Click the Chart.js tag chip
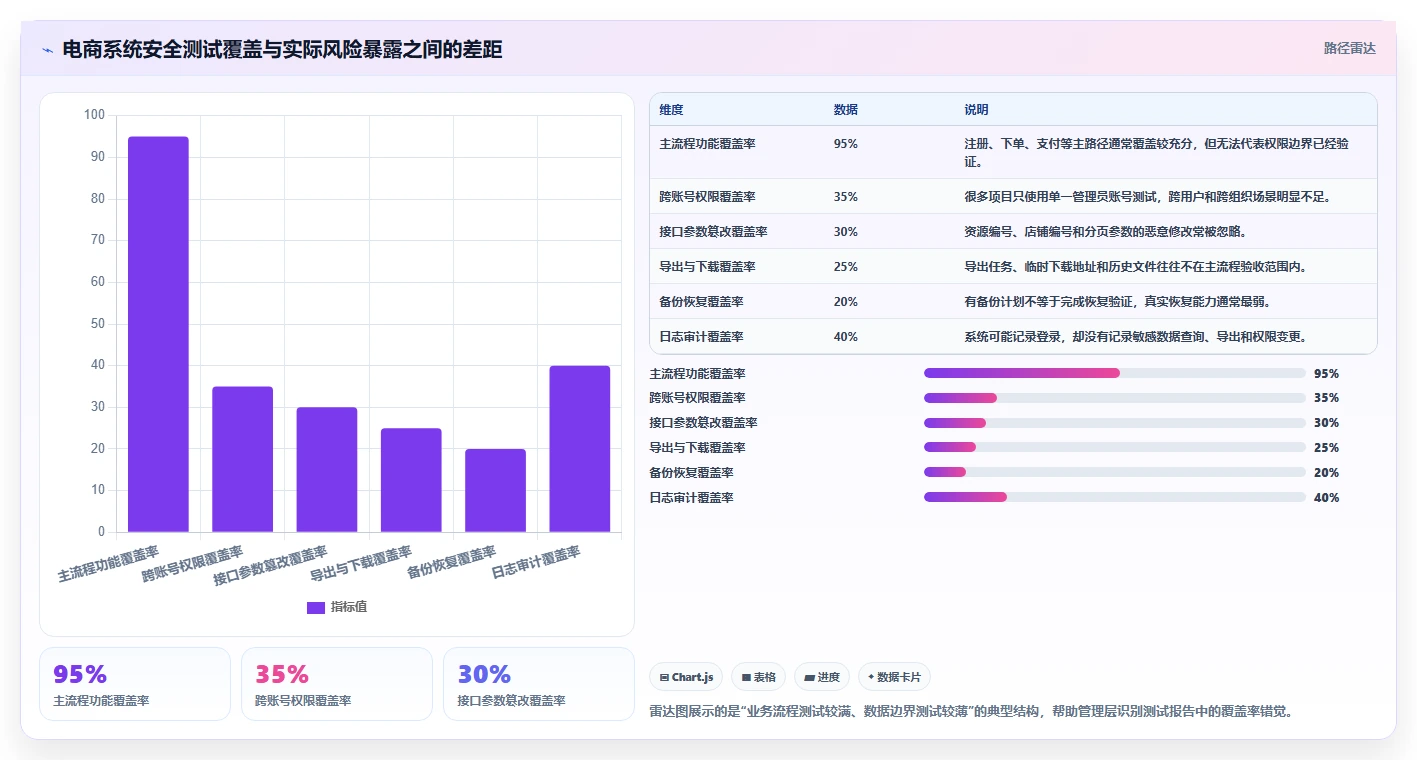 [x=686, y=677]
